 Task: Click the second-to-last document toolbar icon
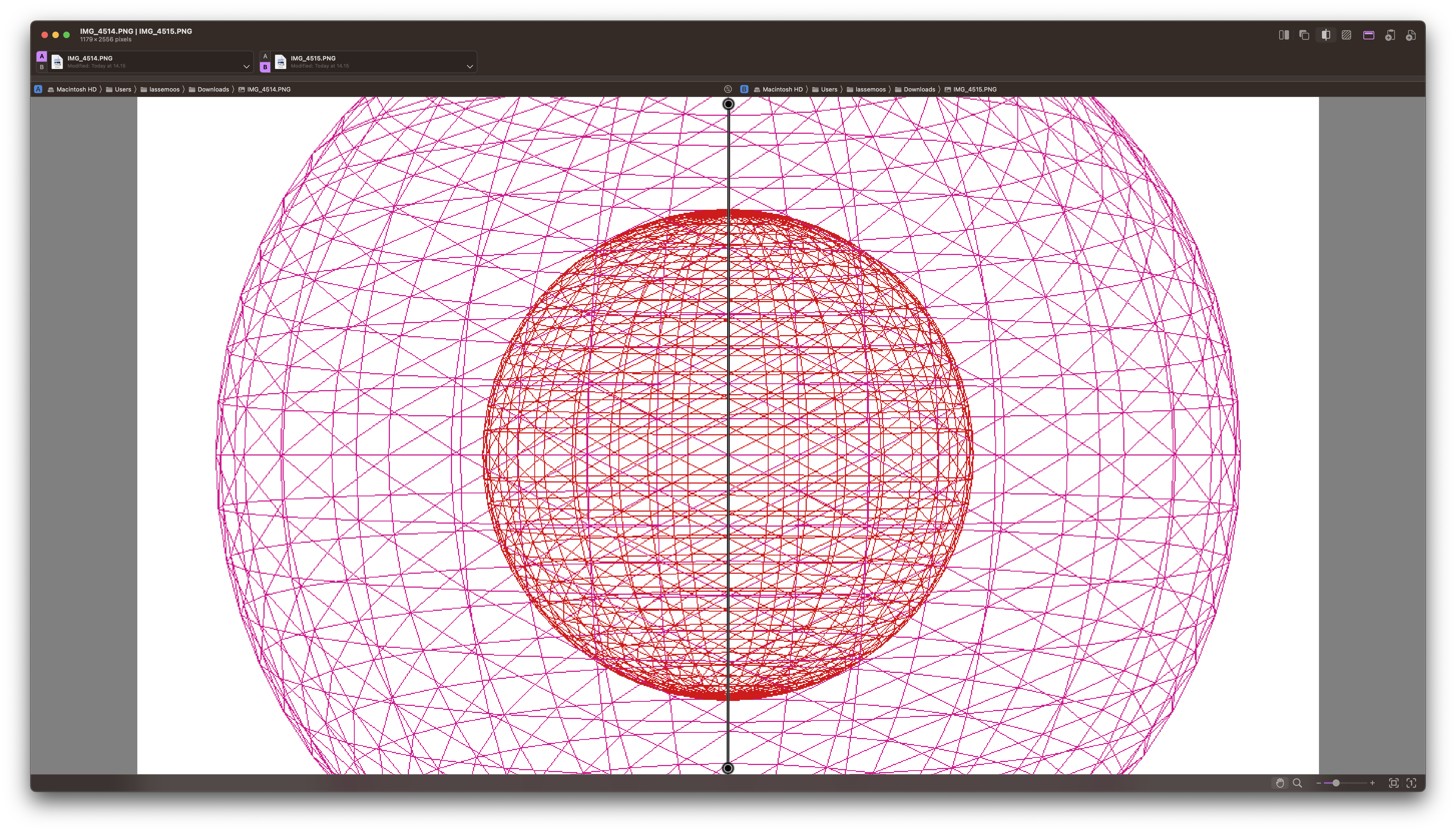click(x=1390, y=35)
